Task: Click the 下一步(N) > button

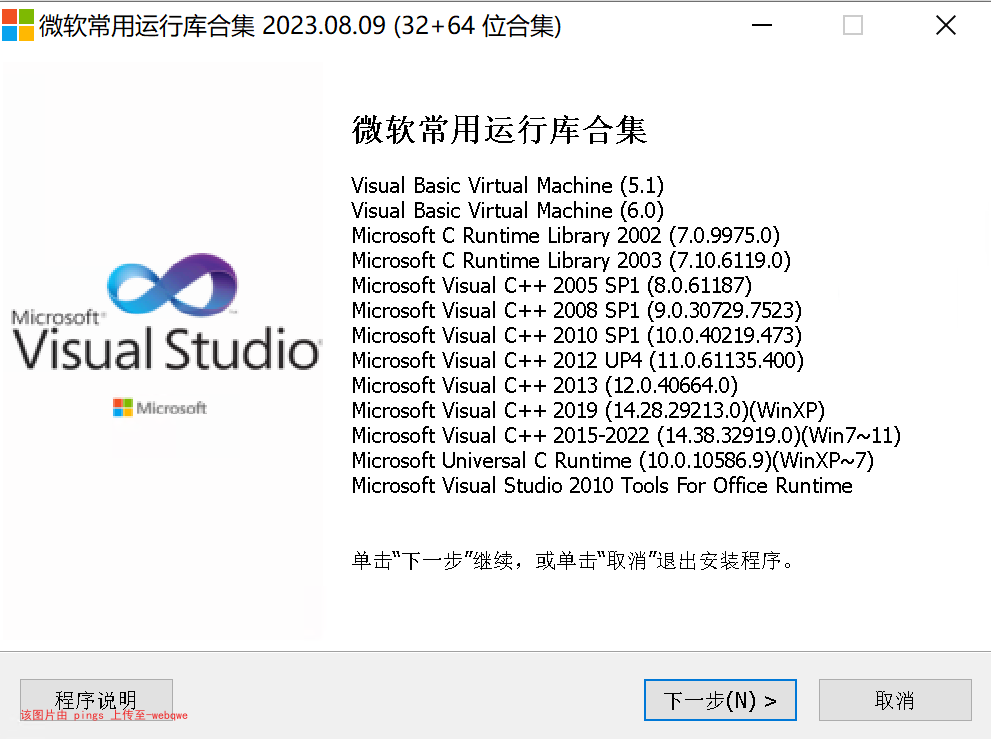Action: [x=720, y=700]
